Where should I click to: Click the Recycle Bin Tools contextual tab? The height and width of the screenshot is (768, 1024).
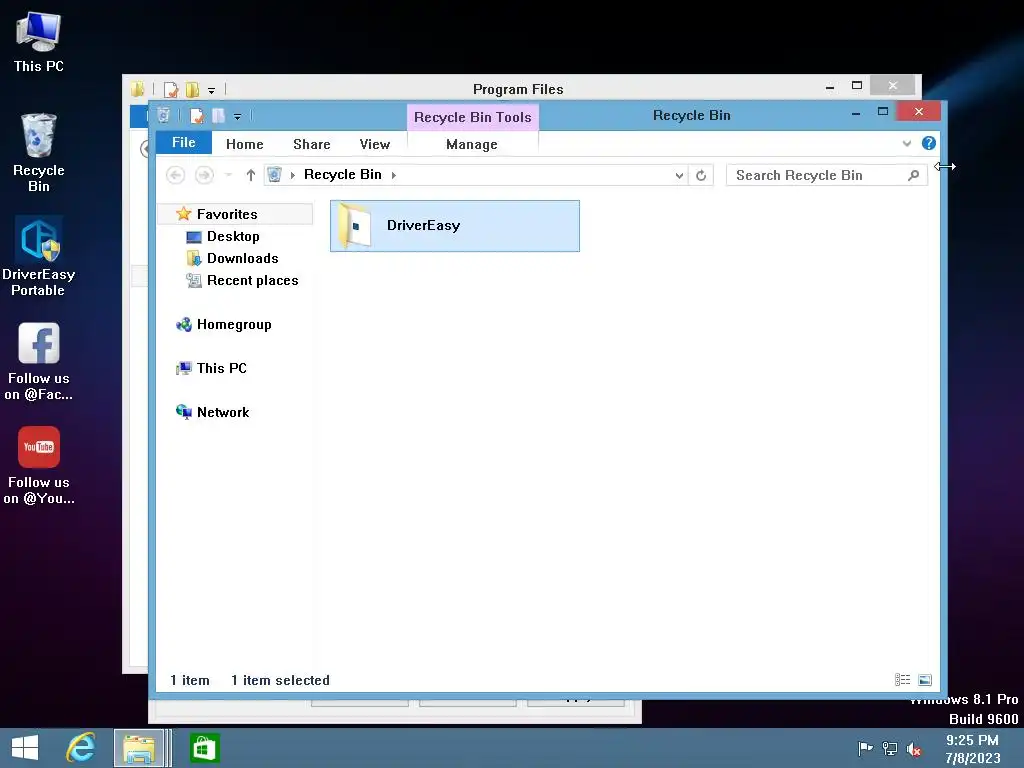[x=472, y=117]
